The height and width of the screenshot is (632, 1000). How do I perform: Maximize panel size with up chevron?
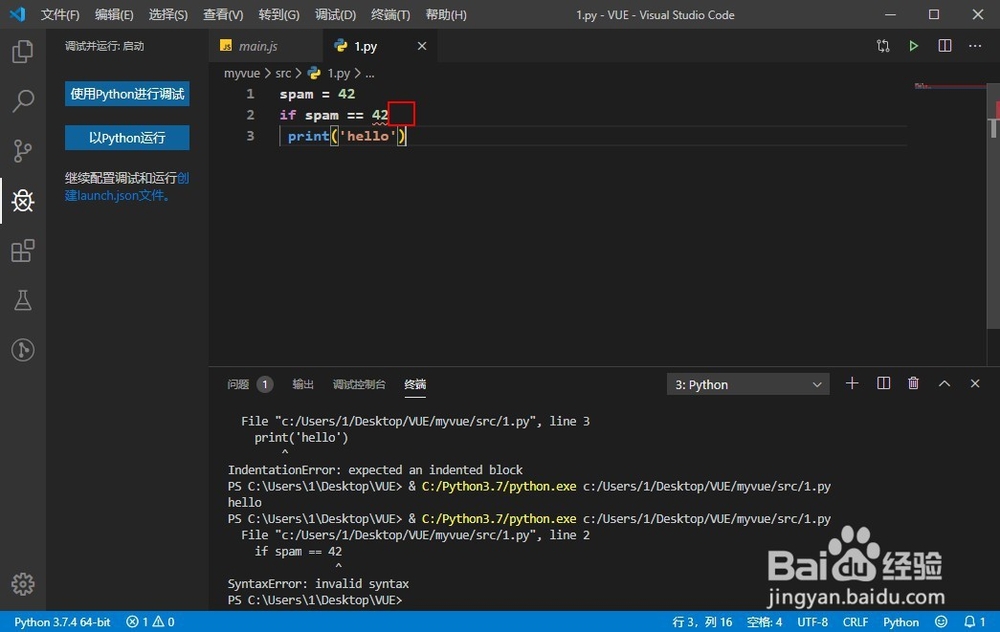click(944, 383)
